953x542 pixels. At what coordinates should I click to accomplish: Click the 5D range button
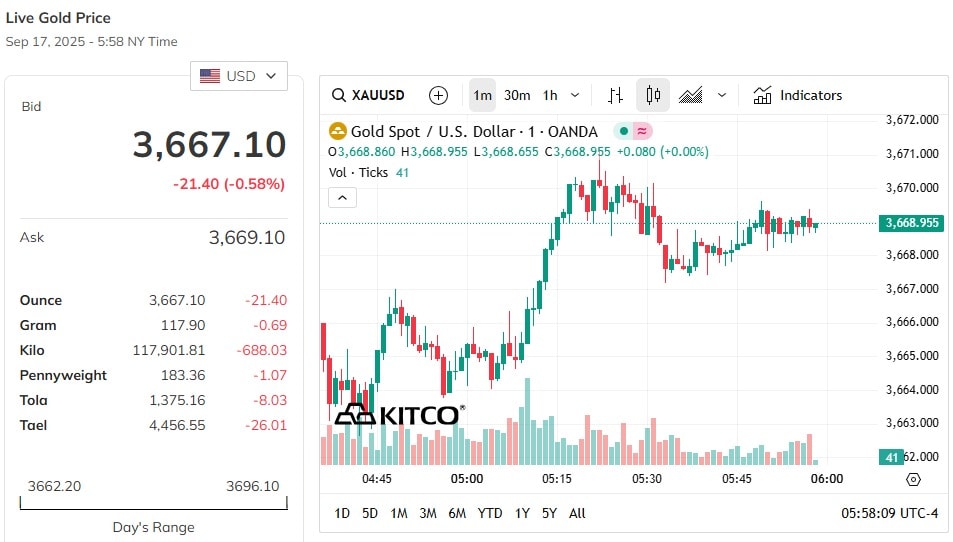click(x=370, y=513)
